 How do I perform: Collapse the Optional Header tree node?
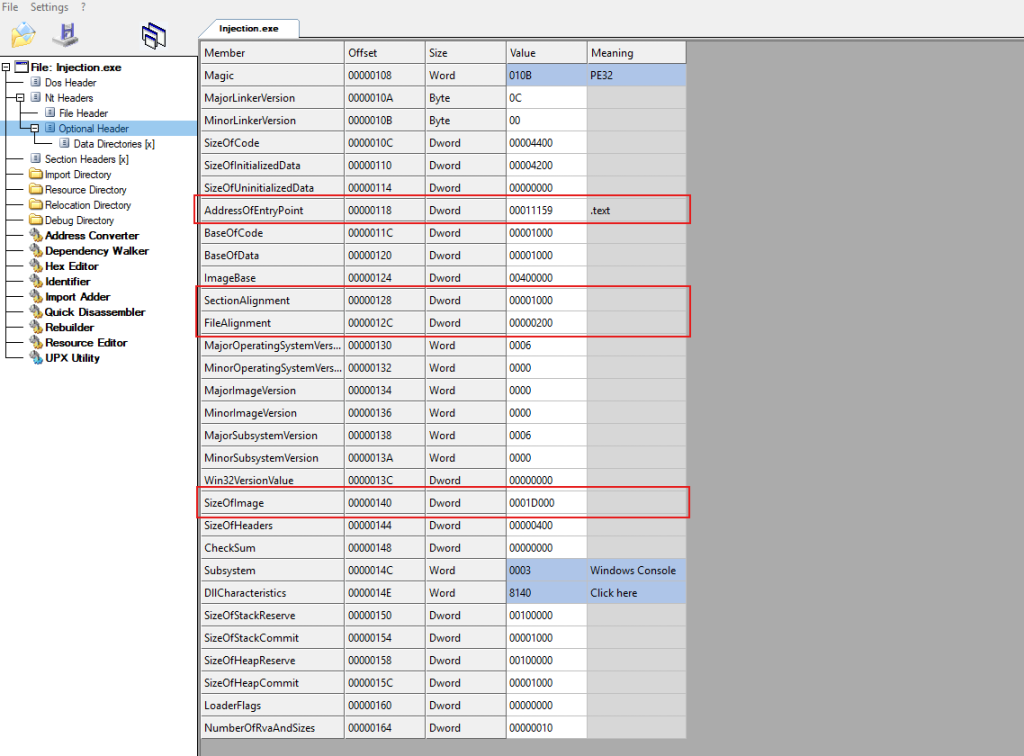(x=34, y=128)
